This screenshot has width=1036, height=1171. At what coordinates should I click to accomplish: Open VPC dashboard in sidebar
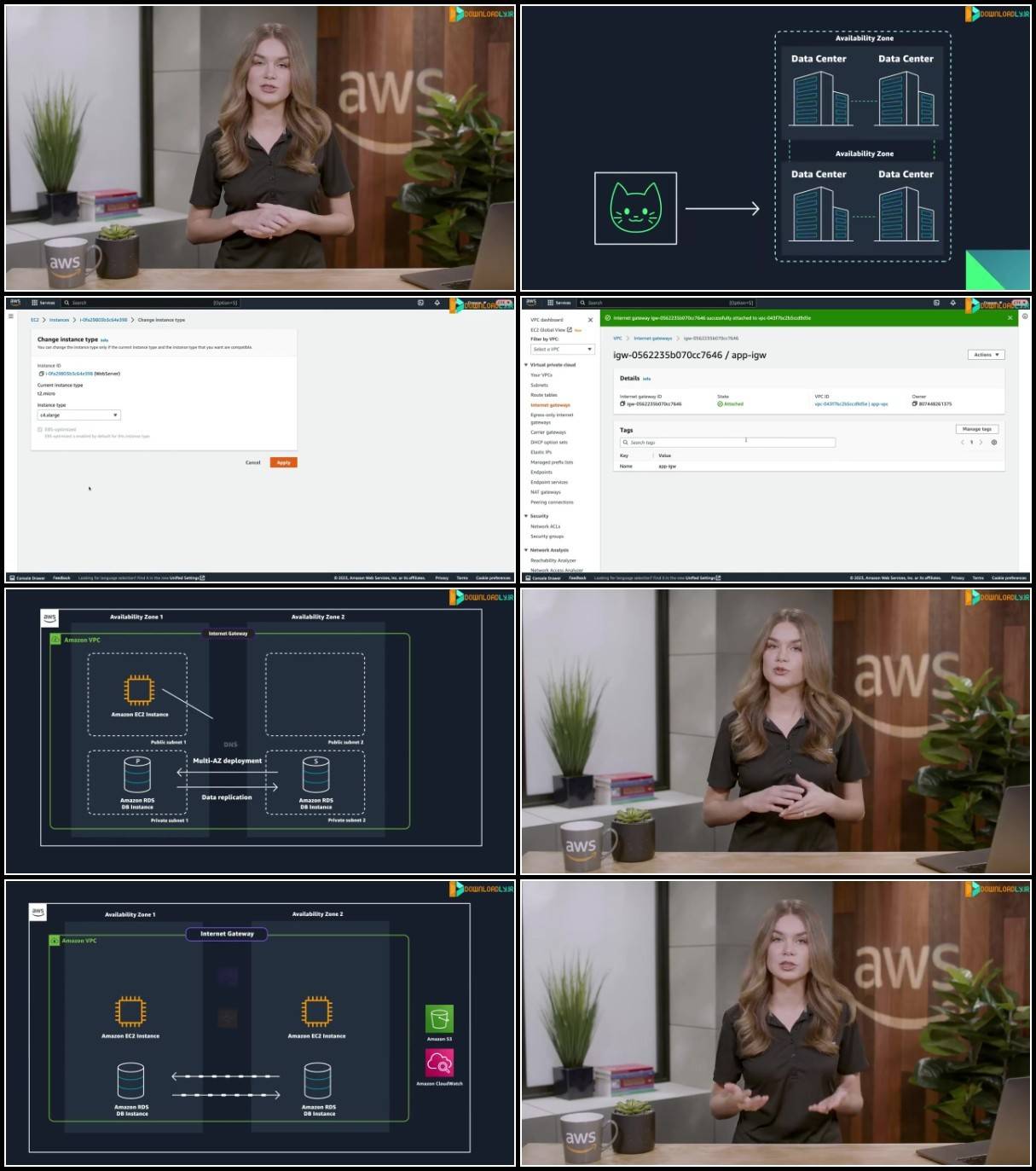[x=547, y=320]
